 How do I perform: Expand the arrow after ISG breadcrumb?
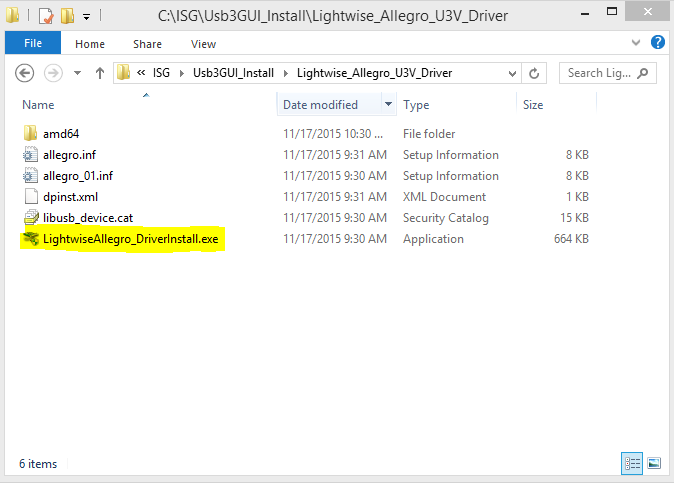181,73
